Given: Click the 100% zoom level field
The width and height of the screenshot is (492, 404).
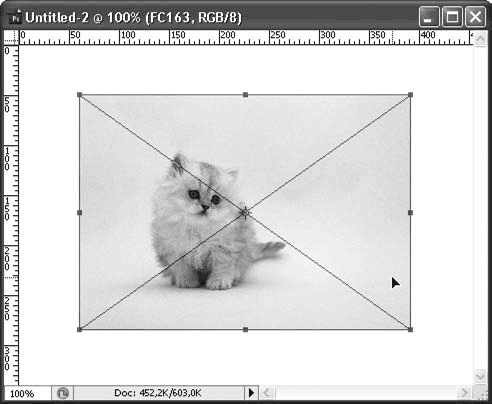Looking at the screenshot, I should pyautogui.click(x=27, y=393).
